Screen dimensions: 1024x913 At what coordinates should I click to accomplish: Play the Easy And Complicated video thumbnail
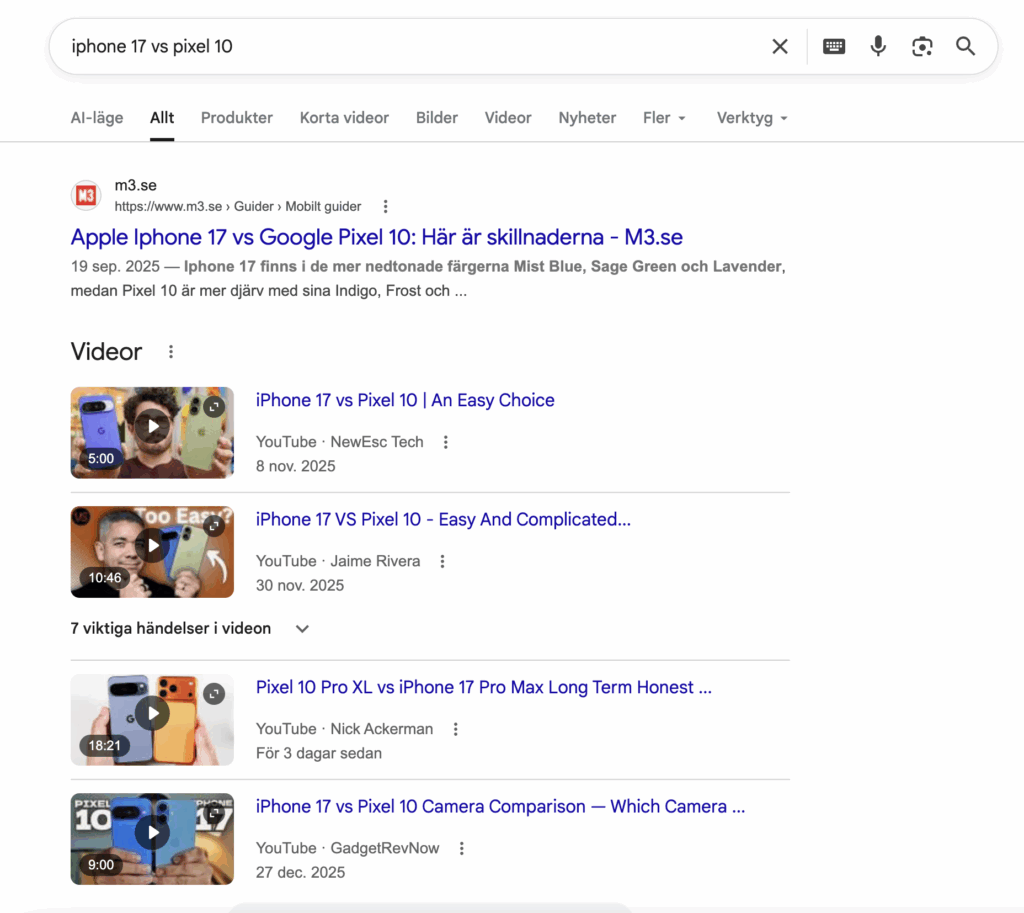(152, 546)
